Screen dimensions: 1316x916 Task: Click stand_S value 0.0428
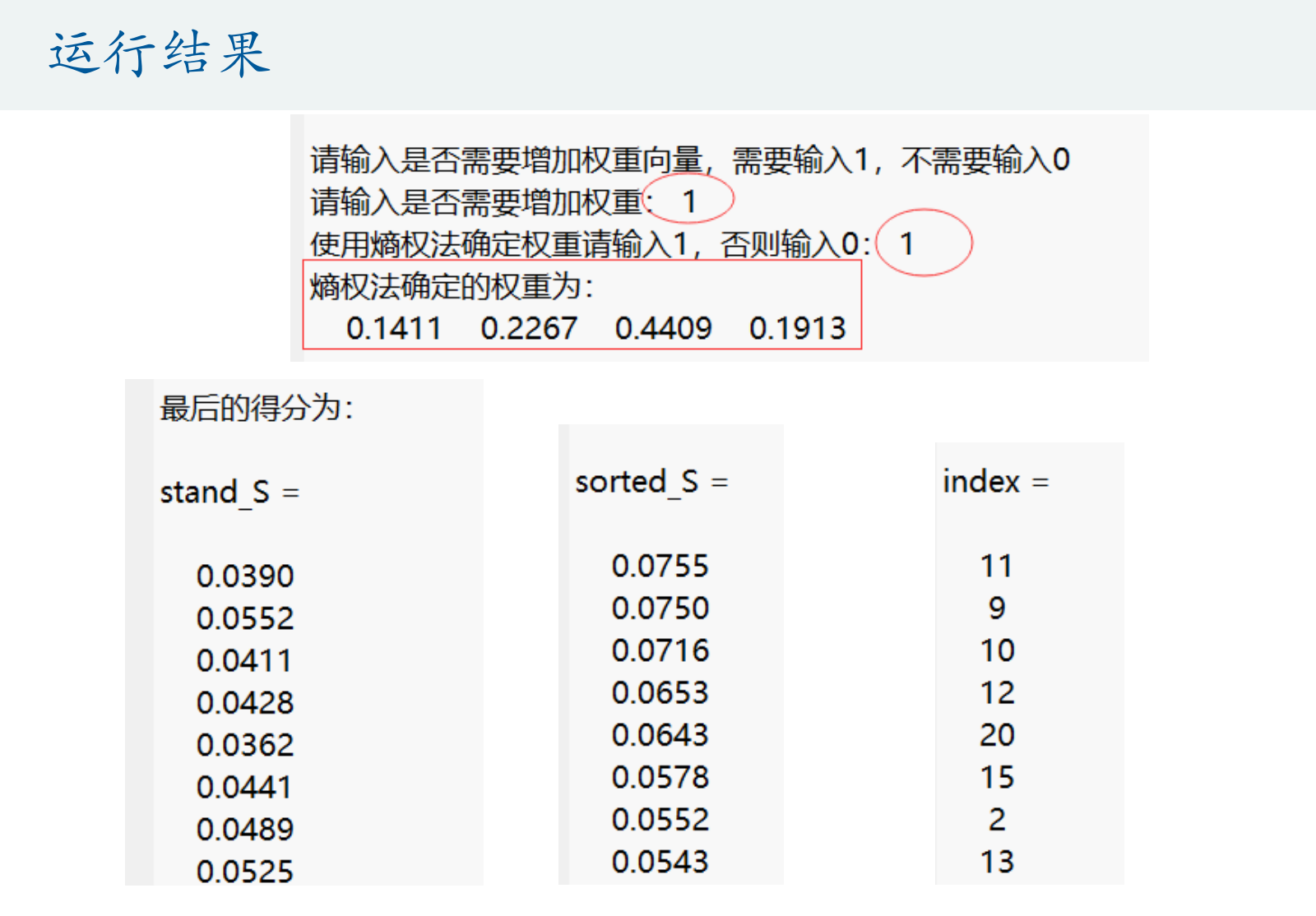[x=245, y=703]
